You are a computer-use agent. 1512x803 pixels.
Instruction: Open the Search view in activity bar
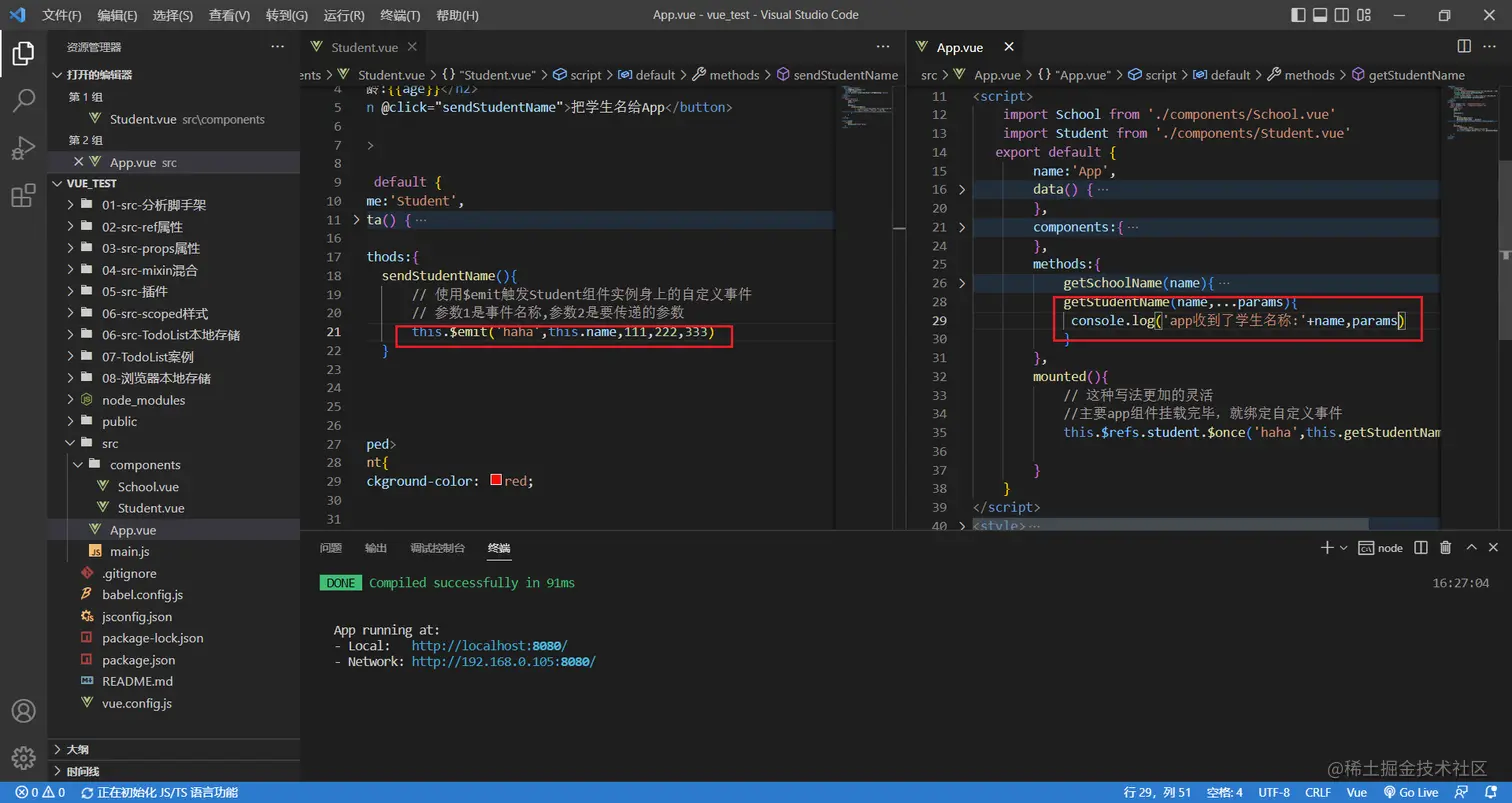pyautogui.click(x=23, y=100)
